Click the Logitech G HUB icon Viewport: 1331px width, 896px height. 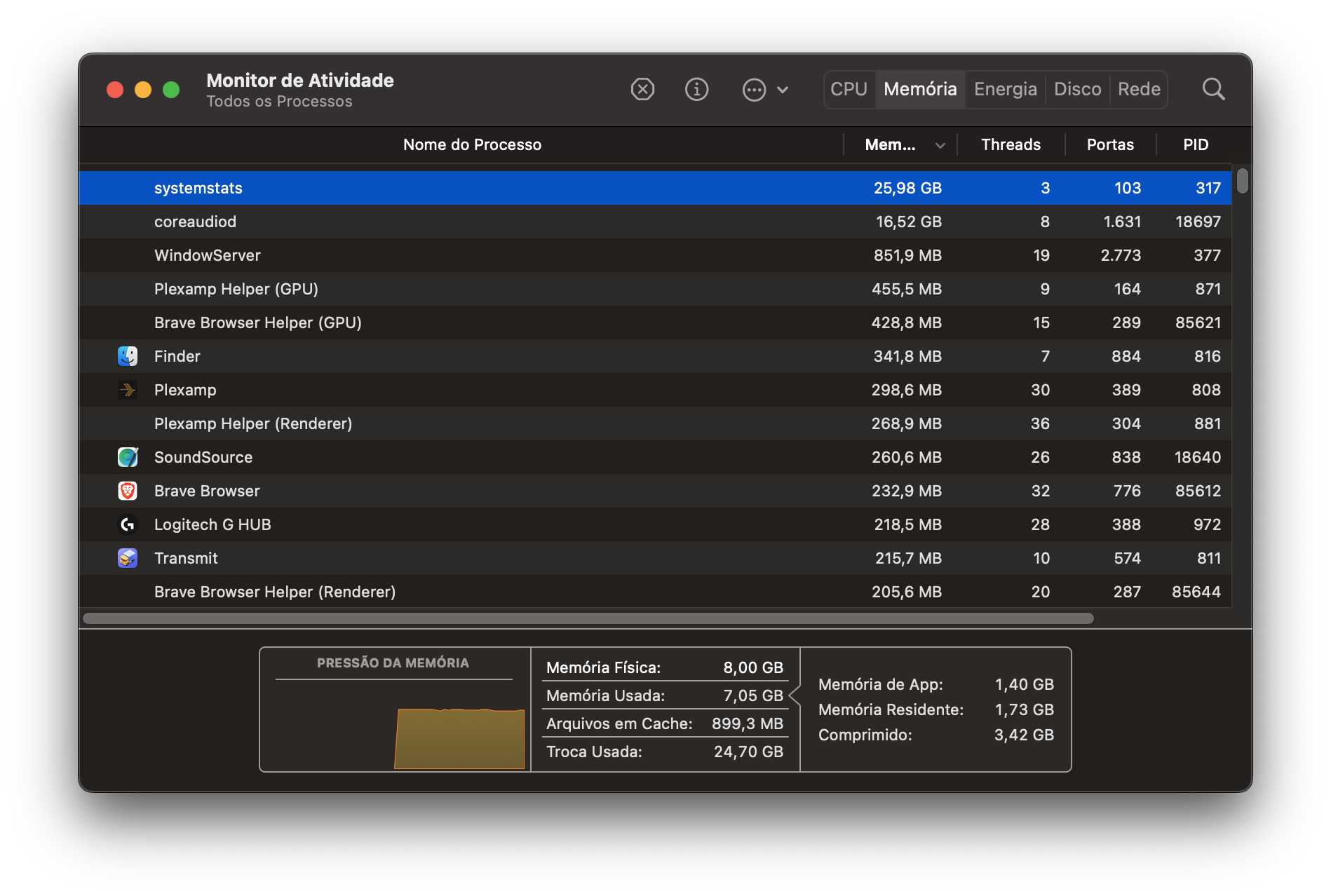pyautogui.click(x=128, y=524)
